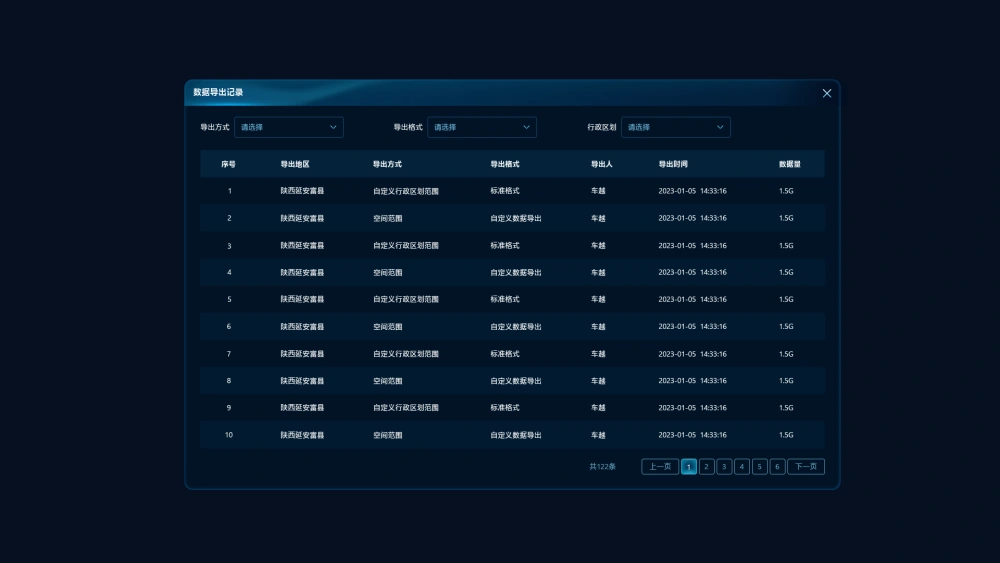Click the 导出地区 column header

tap(295, 164)
